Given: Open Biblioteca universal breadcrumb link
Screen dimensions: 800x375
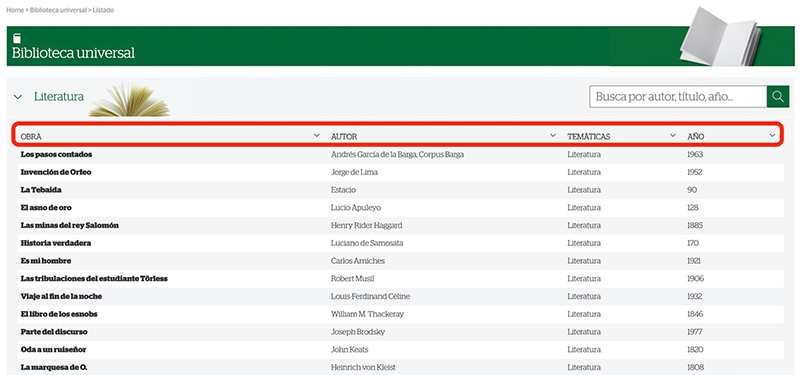Looking at the screenshot, I should click(58, 10).
